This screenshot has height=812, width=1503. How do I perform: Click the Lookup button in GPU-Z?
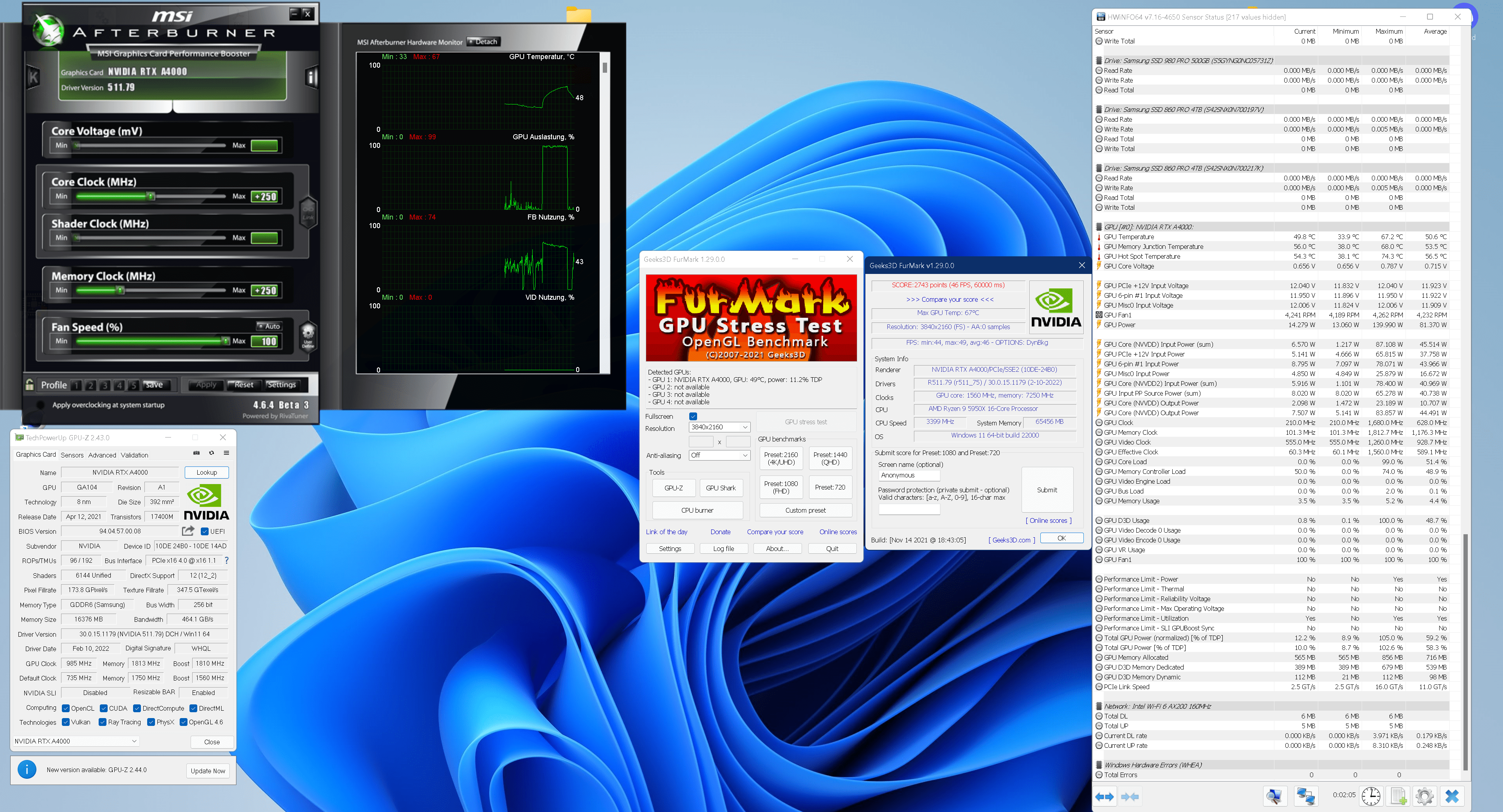coord(207,472)
